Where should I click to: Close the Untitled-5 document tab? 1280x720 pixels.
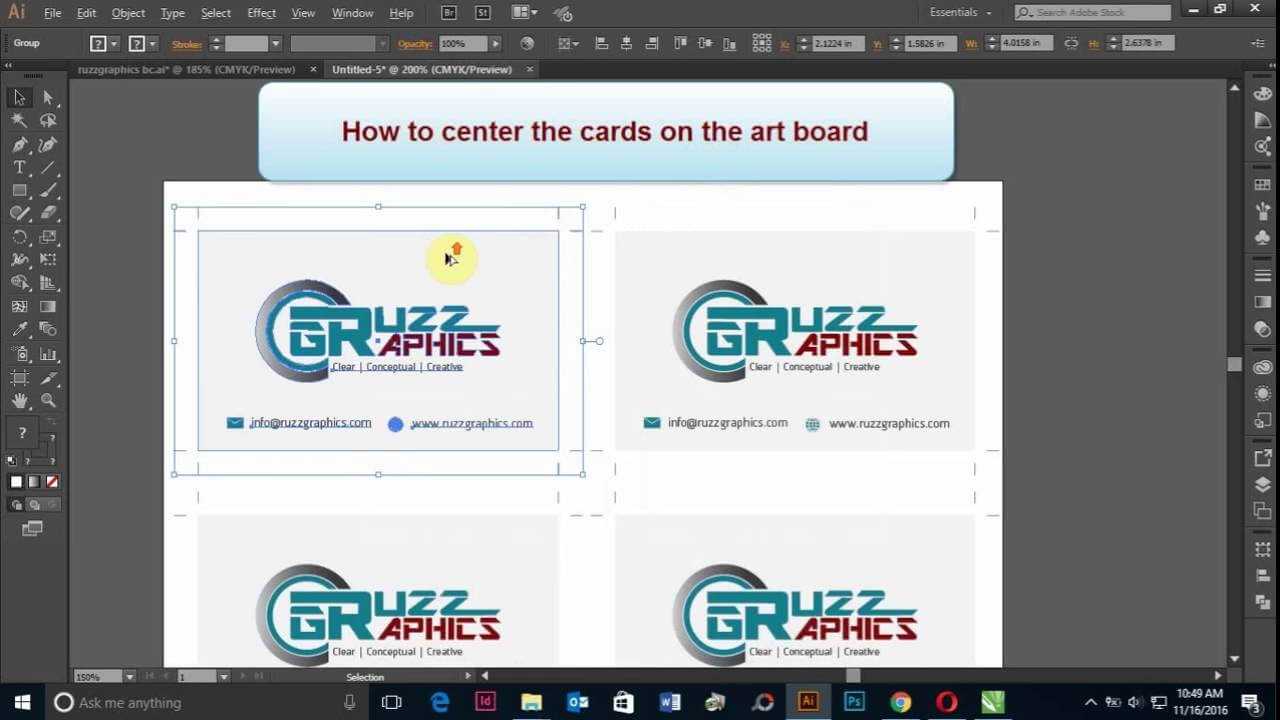pos(529,70)
